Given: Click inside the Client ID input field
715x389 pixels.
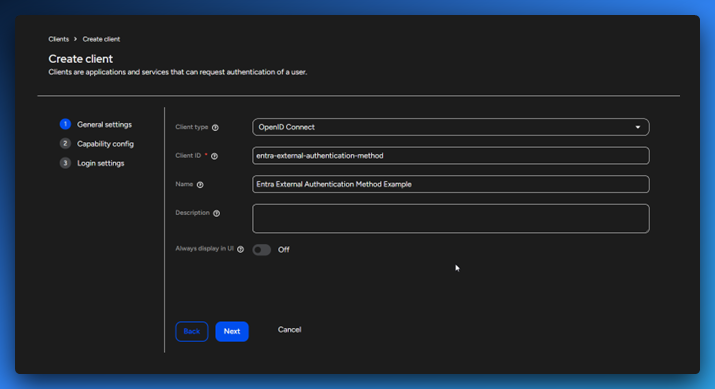Looking at the screenshot, I should (x=451, y=156).
